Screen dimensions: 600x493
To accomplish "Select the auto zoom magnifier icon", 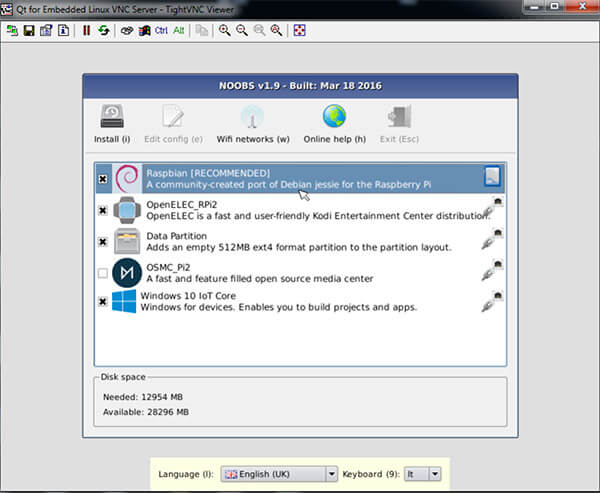I will (x=276, y=31).
